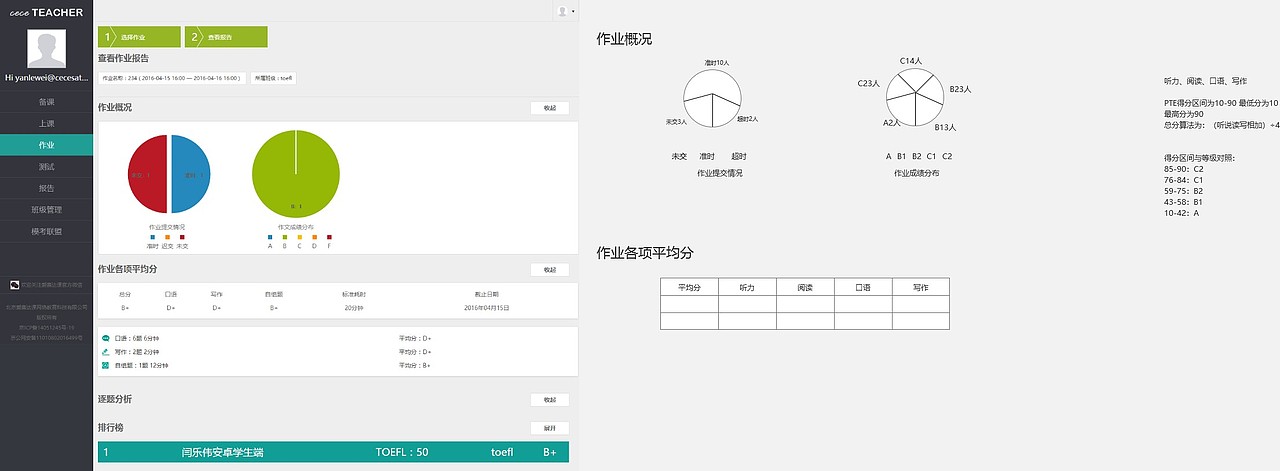Click the 标准耗时 column header

click(x=354, y=295)
